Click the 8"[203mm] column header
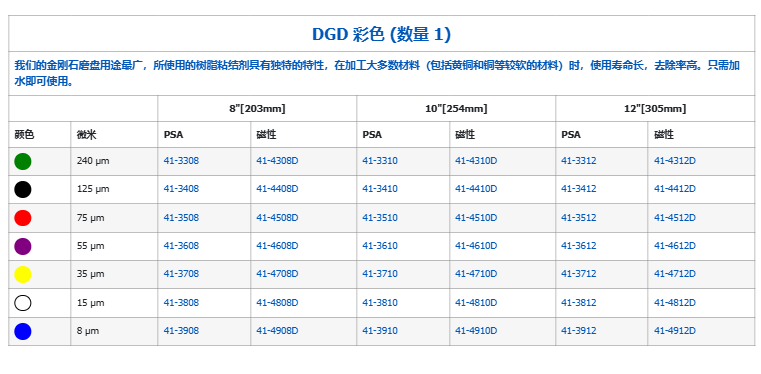 (x=257, y=109)
